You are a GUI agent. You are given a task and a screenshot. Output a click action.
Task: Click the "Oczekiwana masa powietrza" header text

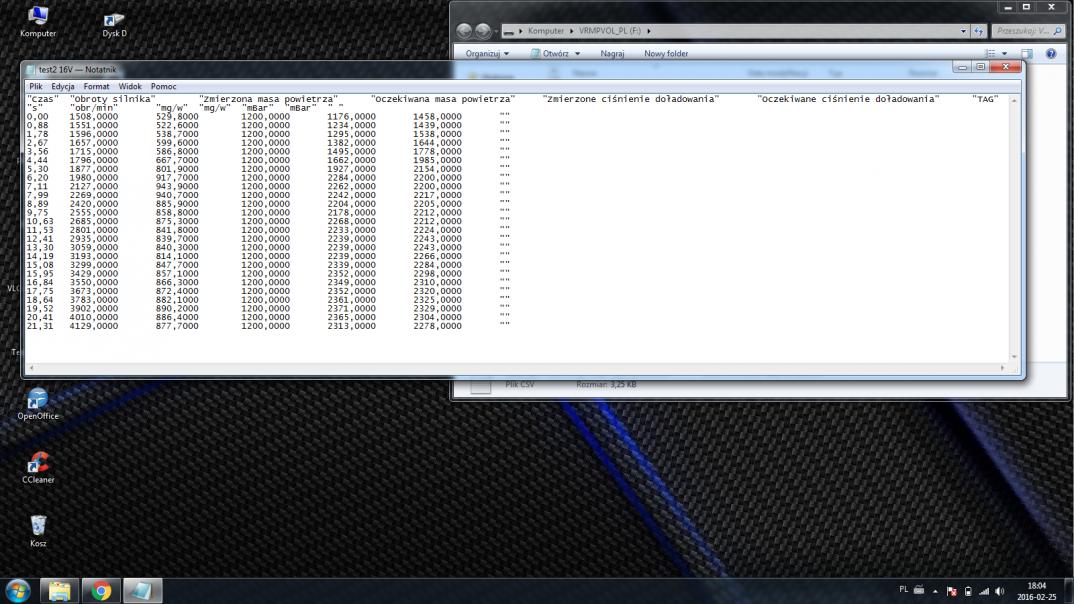pos(442,99)
